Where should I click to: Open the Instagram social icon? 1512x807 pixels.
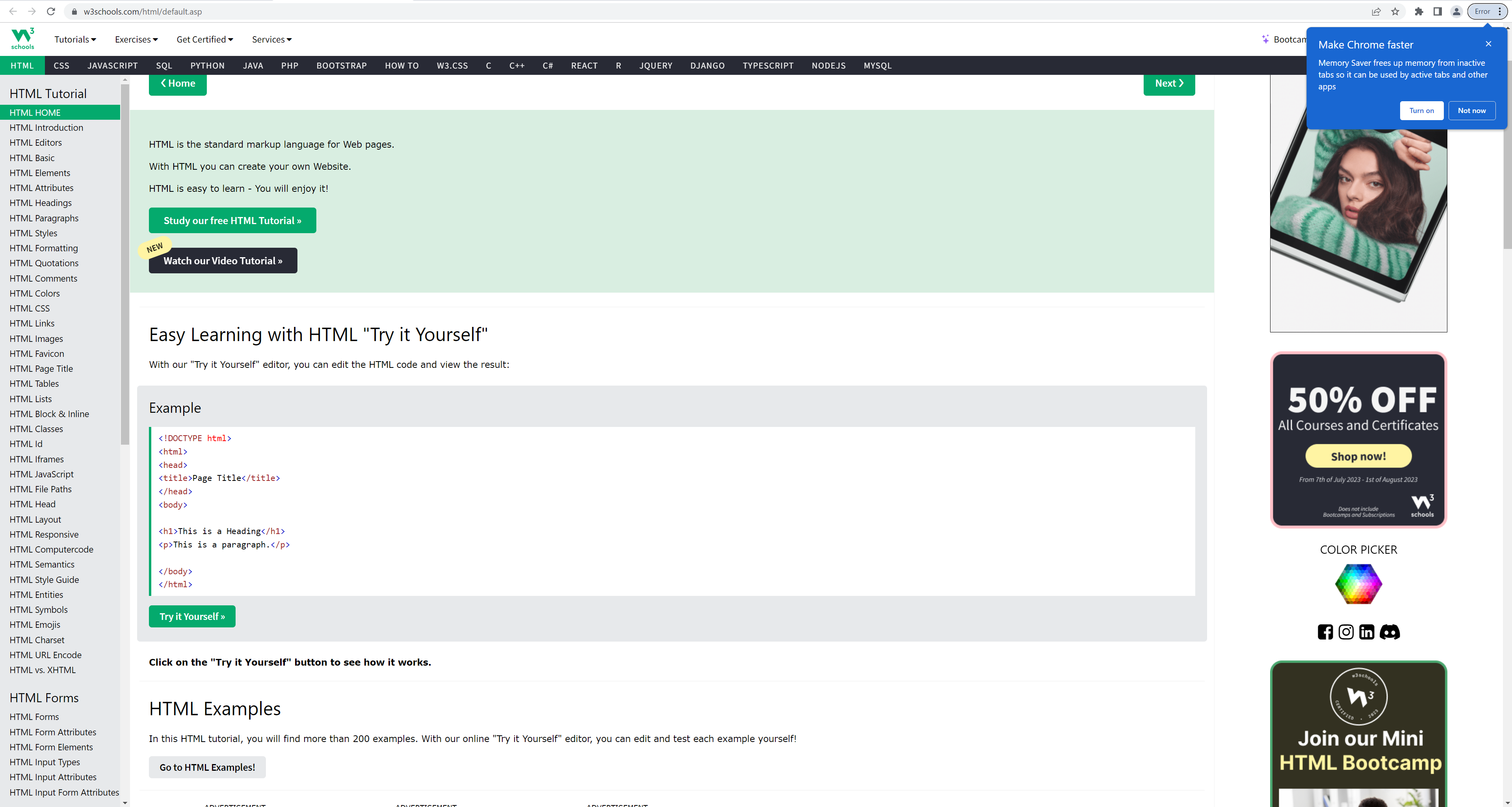pos(1346,631)
